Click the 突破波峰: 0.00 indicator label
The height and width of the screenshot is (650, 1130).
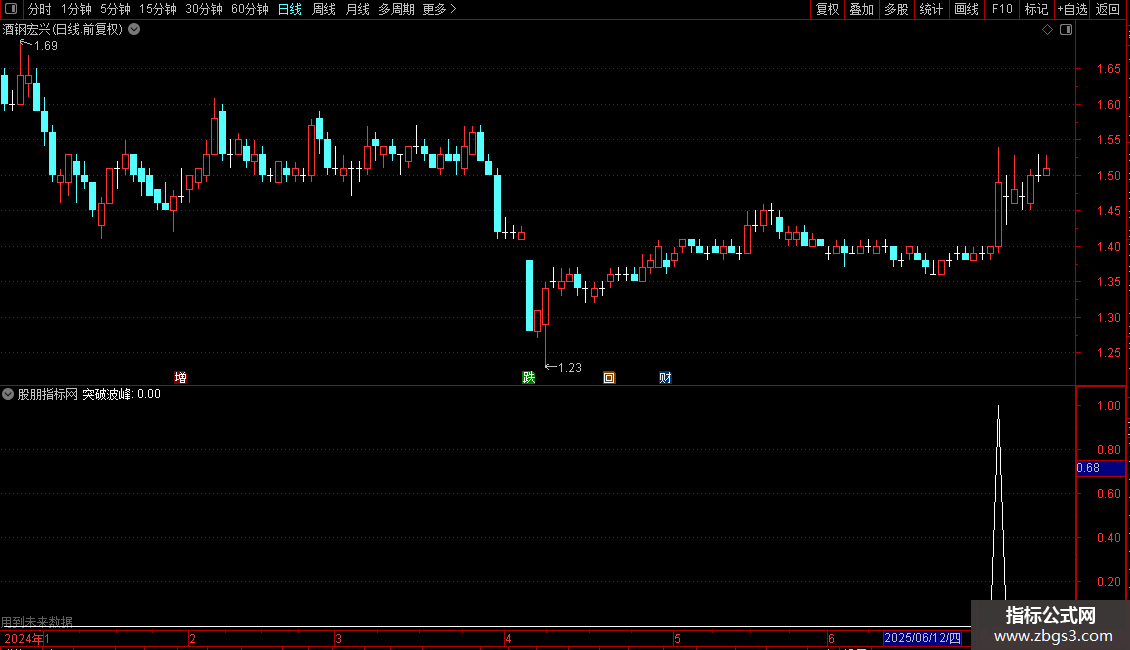tap(121, 394)
